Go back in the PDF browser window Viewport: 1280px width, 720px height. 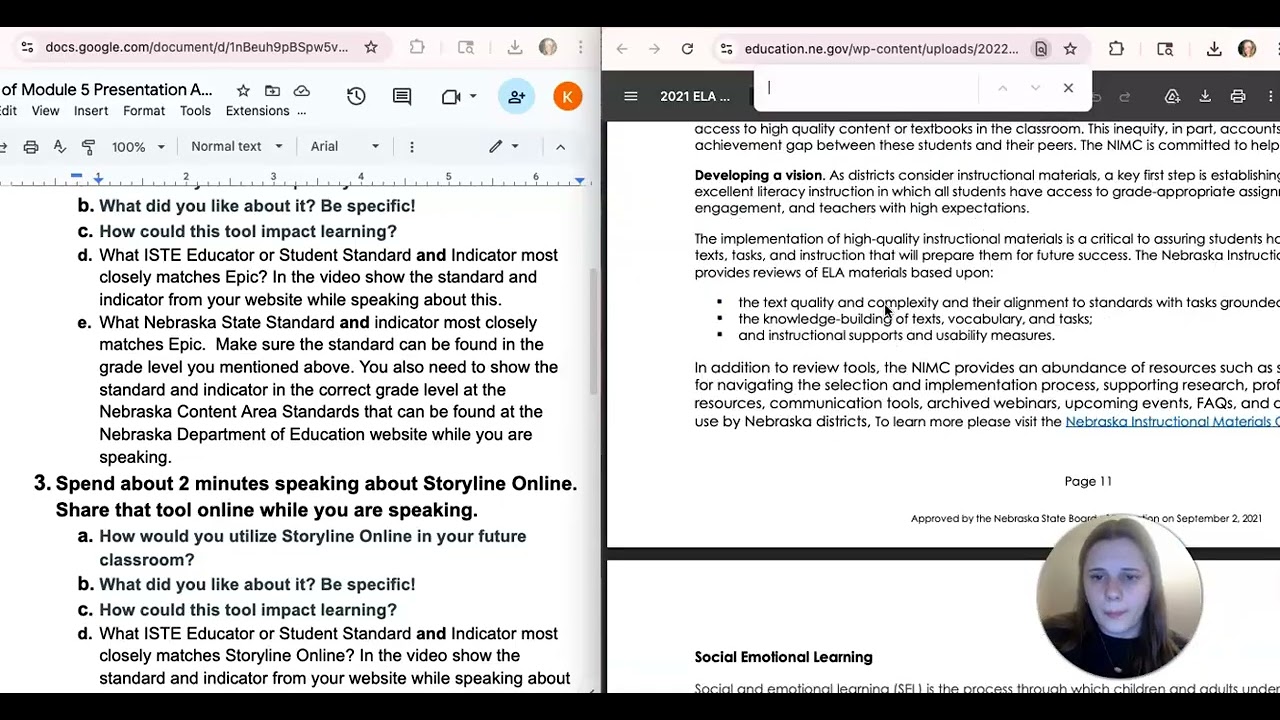622,49
